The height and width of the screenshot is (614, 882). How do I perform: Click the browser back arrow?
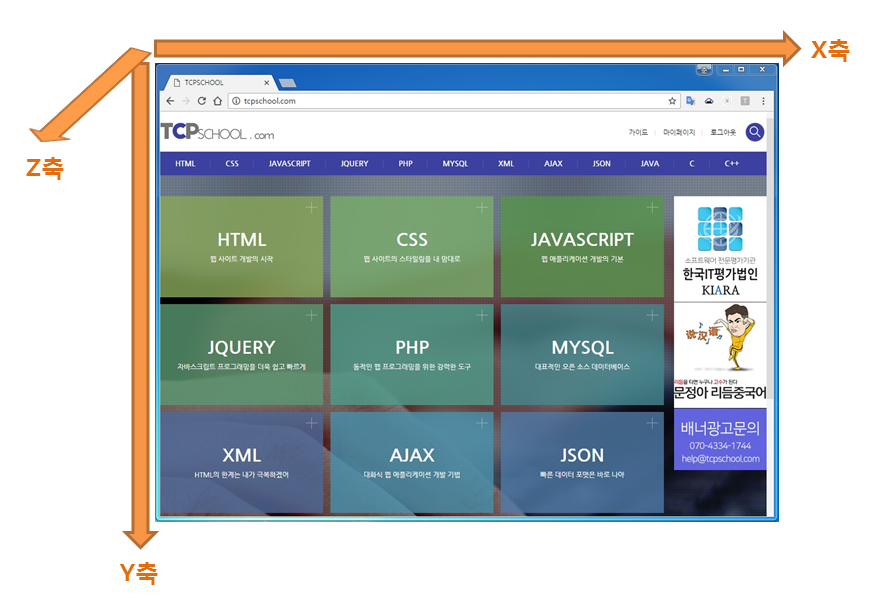(170, 101)
